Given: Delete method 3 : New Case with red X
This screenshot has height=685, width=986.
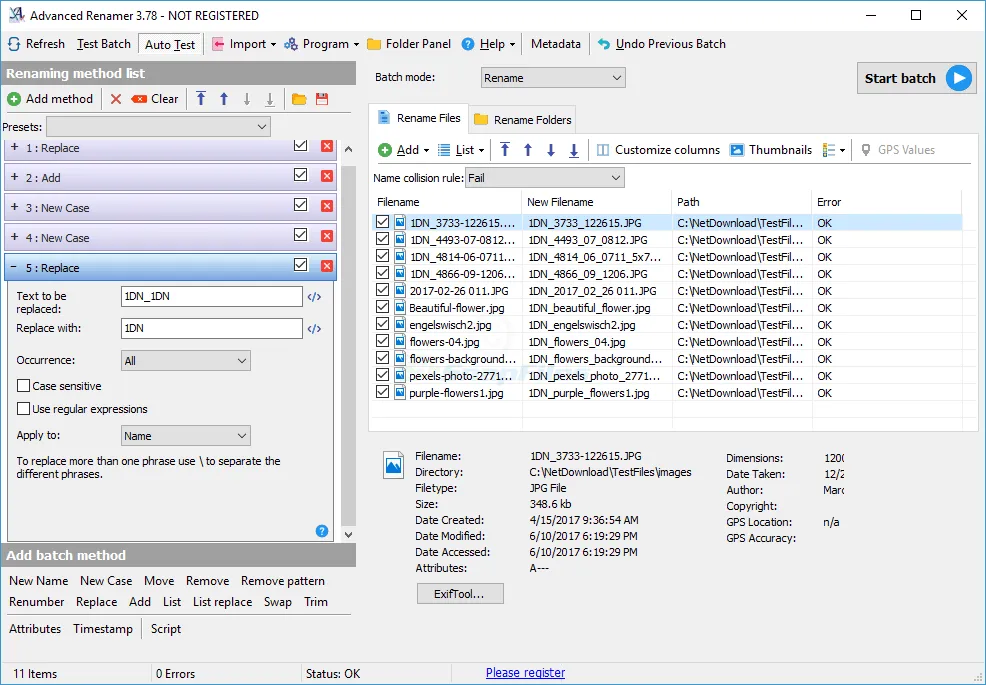Looking at the screenshot, I should pyautogui.click(x=327, y=206).
